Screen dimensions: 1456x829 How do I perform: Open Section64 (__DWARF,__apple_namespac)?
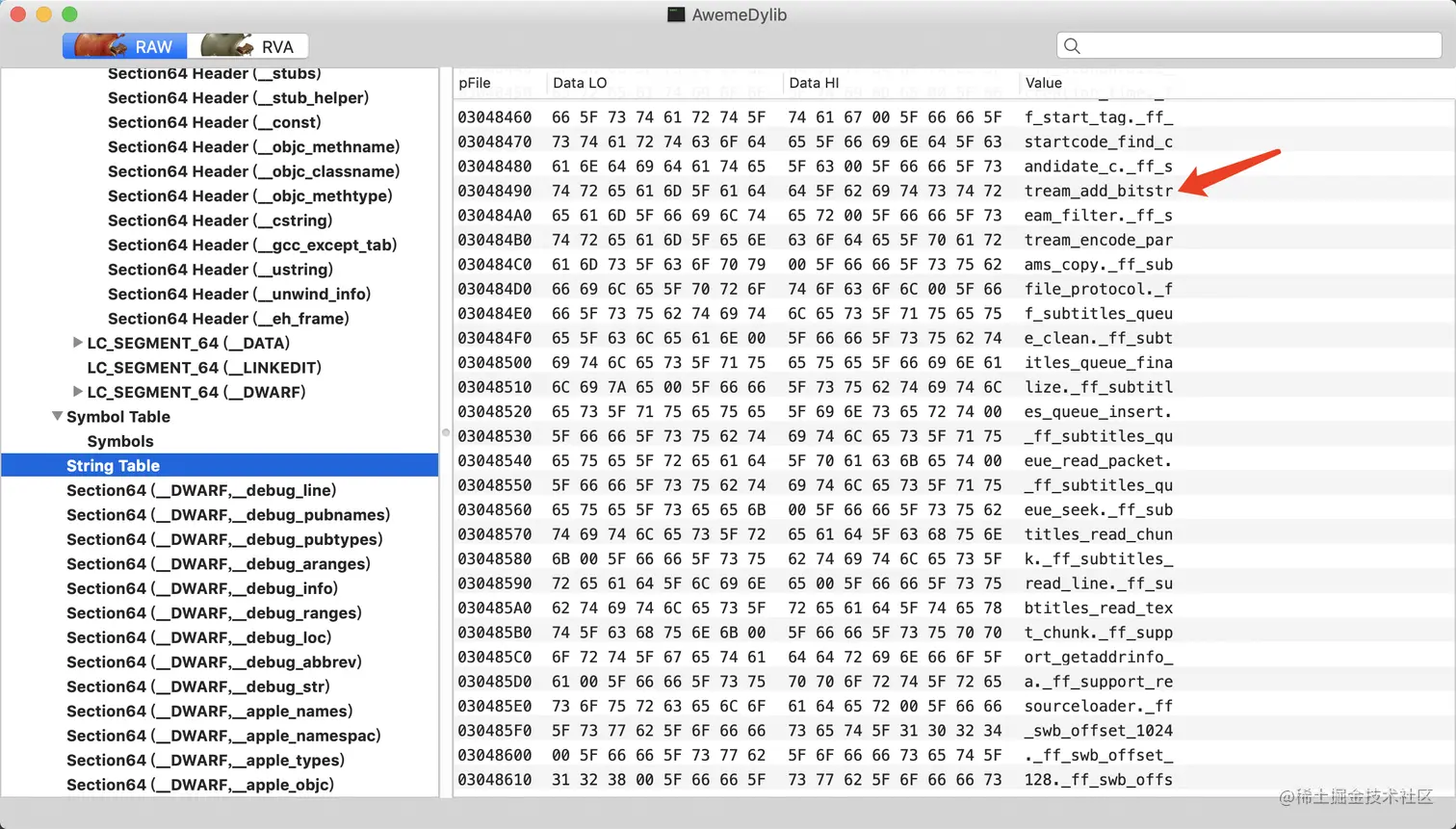coord(223,736)
